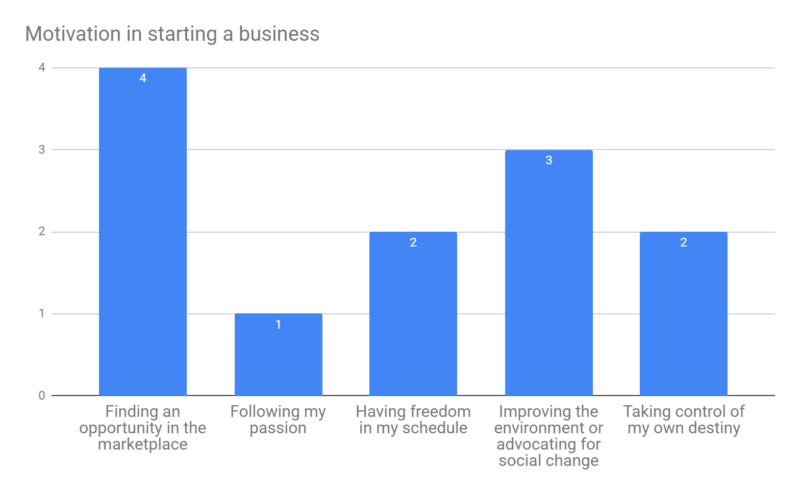Screen dimensions: 800x494
Task: Click the data label "1" in the passion bar
Action: pos(278,324)
